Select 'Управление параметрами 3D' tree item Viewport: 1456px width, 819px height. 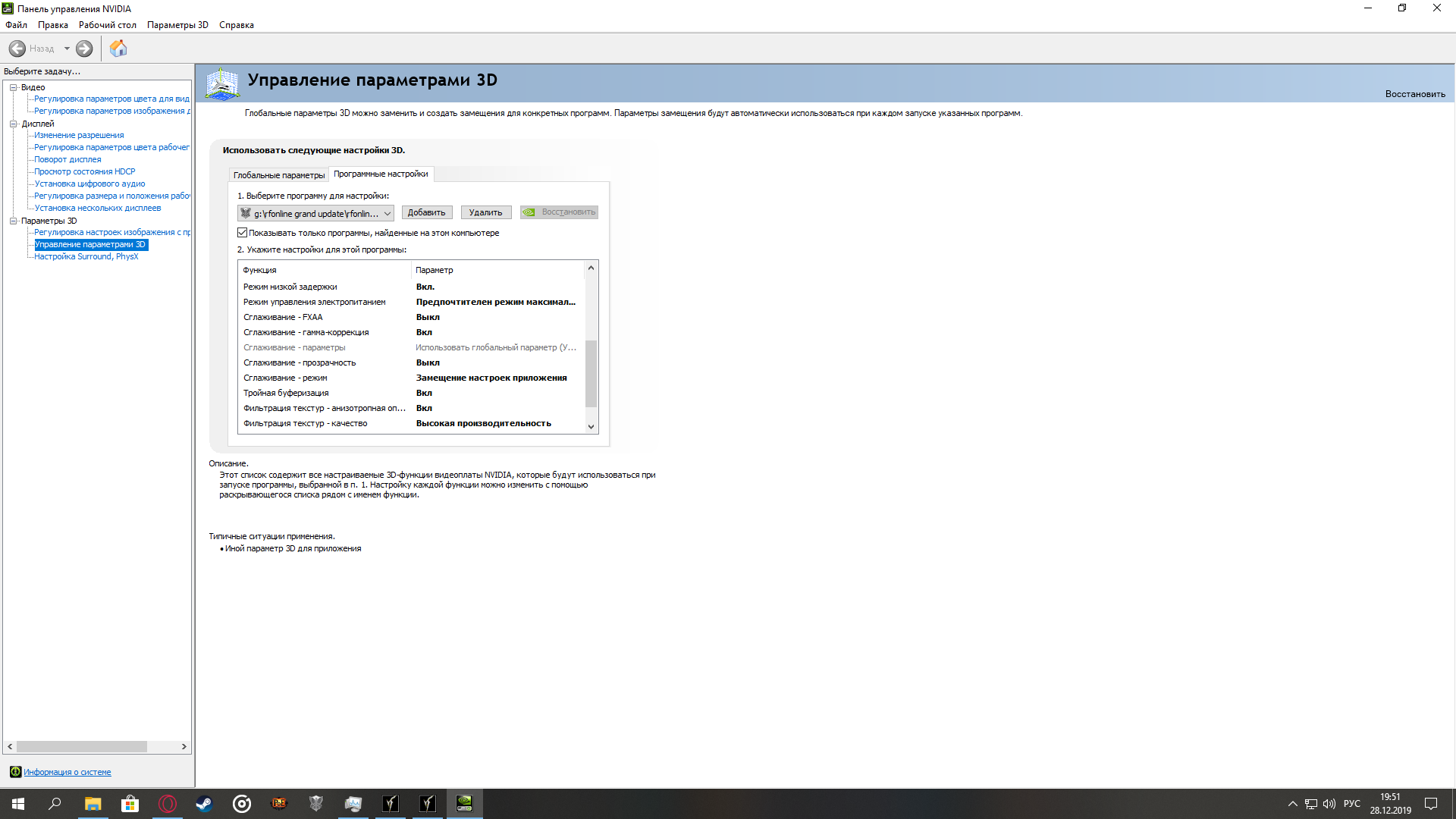90,244
